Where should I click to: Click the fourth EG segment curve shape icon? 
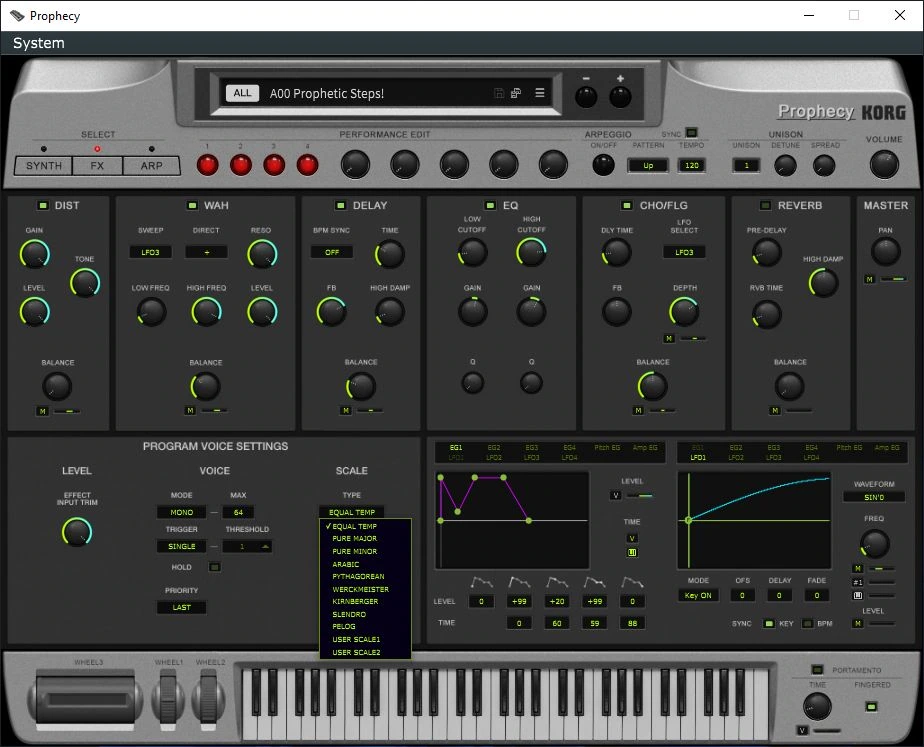click(595, 583)
